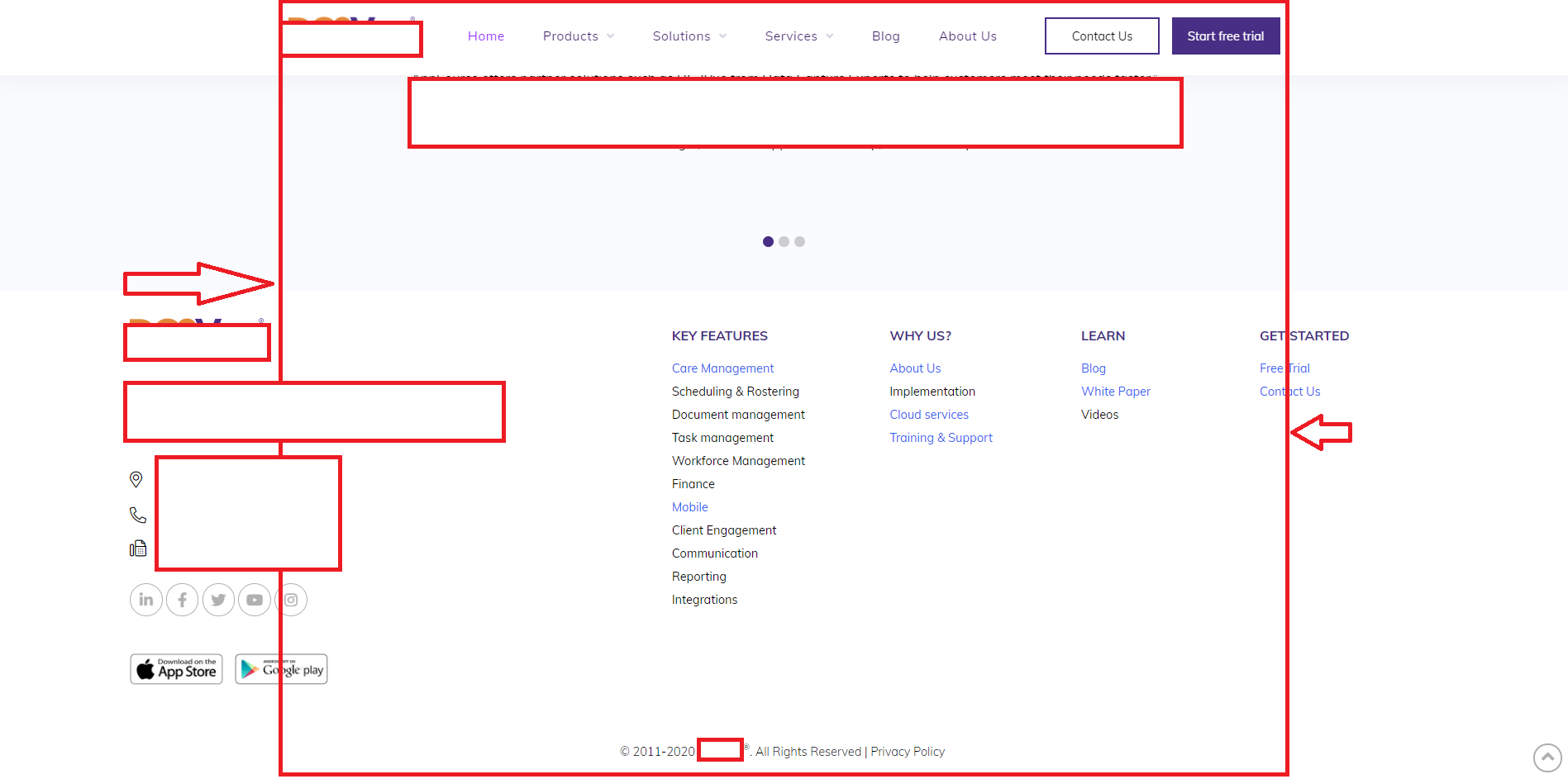Image resolution: width=1568 pixels, height=779 pixels.
Task: Open the Implementation link
Action: click(x=932, y=392)
